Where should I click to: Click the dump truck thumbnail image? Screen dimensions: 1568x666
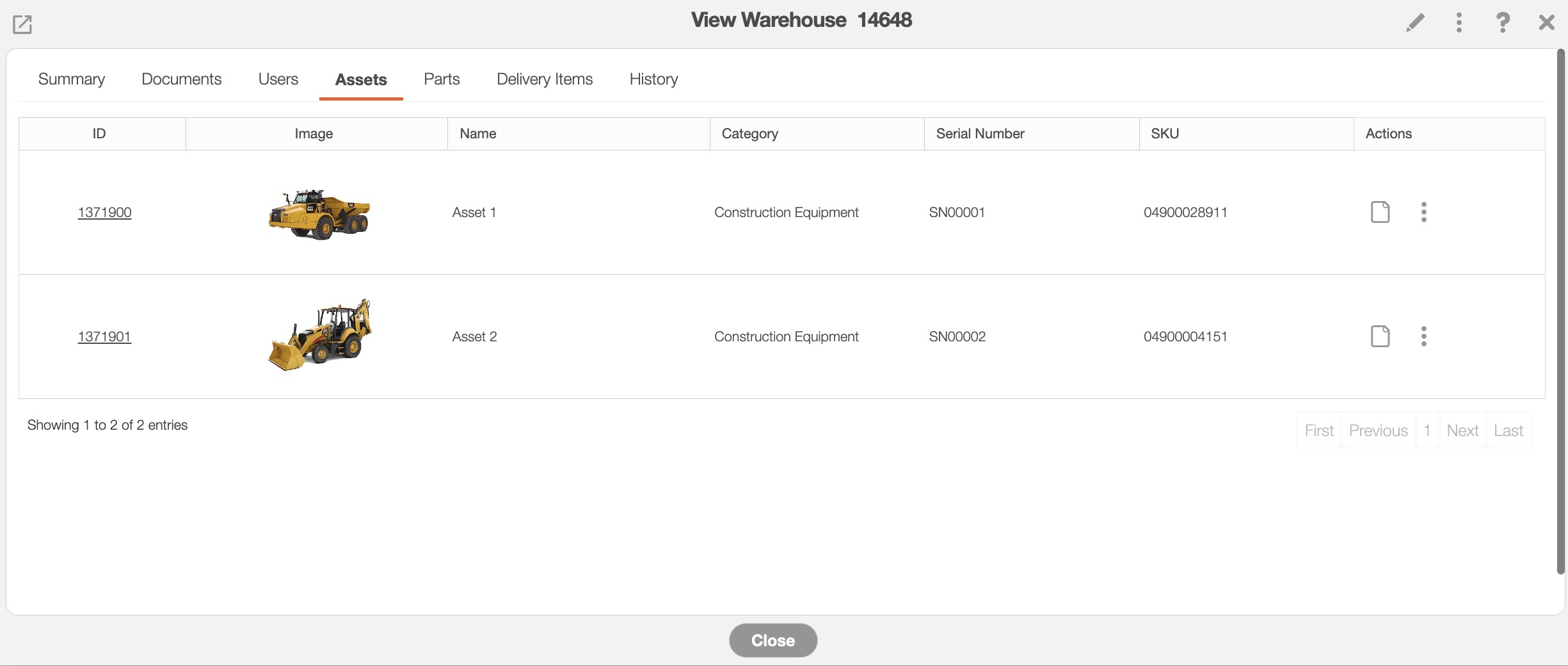point(319,214)
